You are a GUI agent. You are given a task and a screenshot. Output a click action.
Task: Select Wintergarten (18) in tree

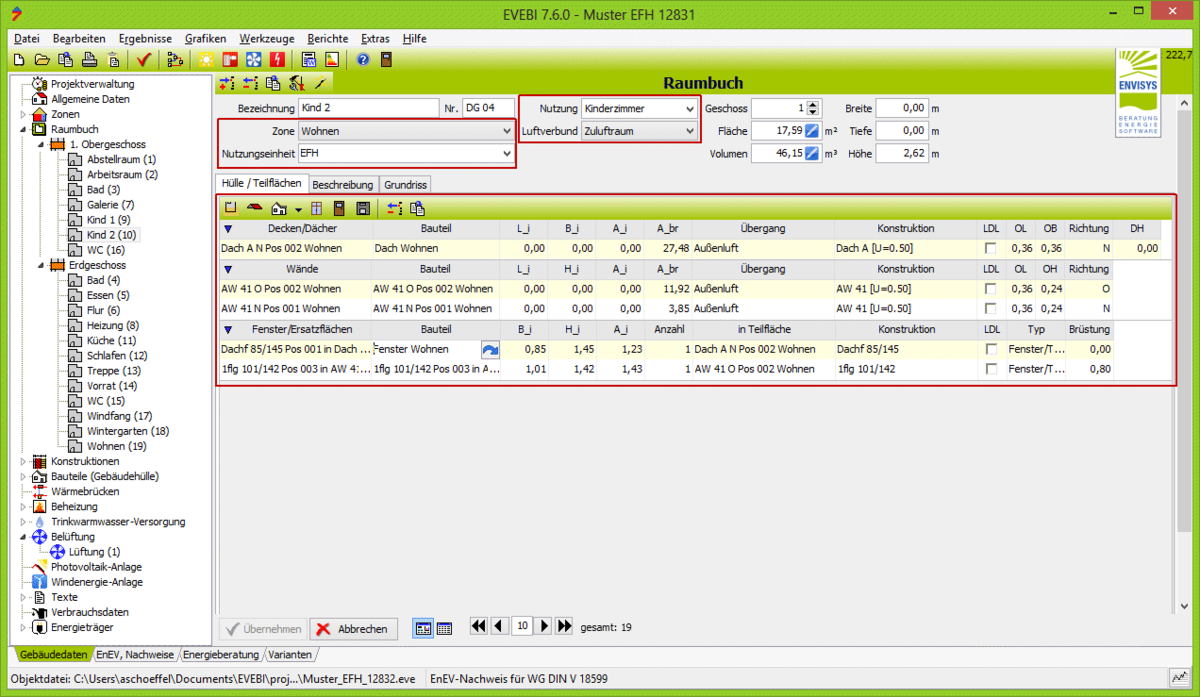[127, 431]
